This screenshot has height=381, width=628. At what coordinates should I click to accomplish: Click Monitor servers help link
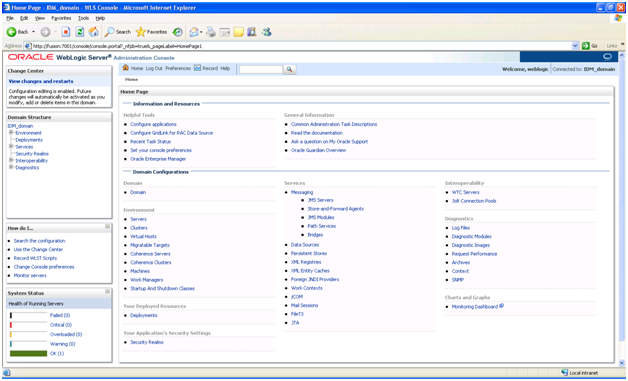pyautogui.click(x=30, y=275)
